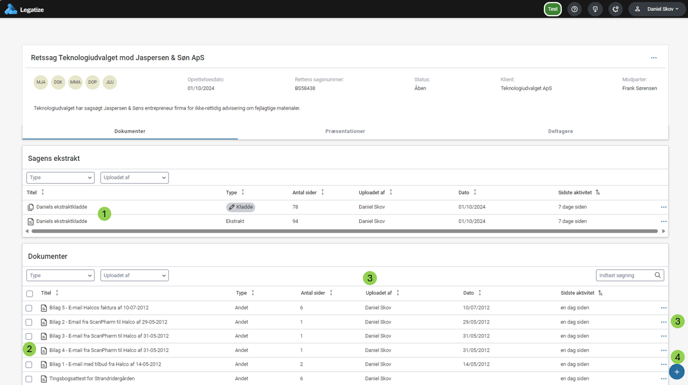The height and width of the screenshot is (385, 688).
Task: Tick the checkbox for the Bilag 1 row
Action: (29, 364)
